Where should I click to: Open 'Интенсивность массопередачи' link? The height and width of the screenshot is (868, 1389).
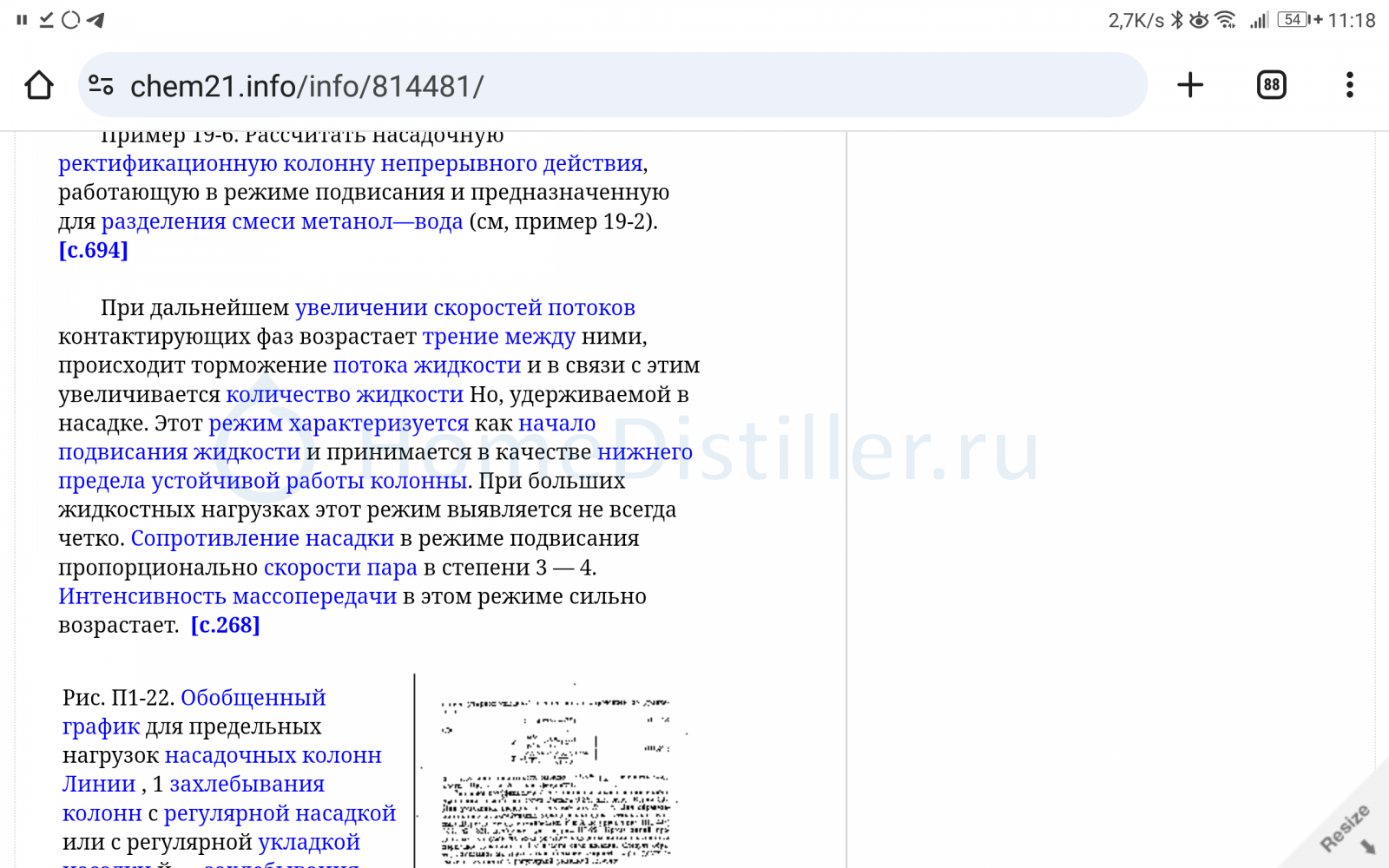227,596
